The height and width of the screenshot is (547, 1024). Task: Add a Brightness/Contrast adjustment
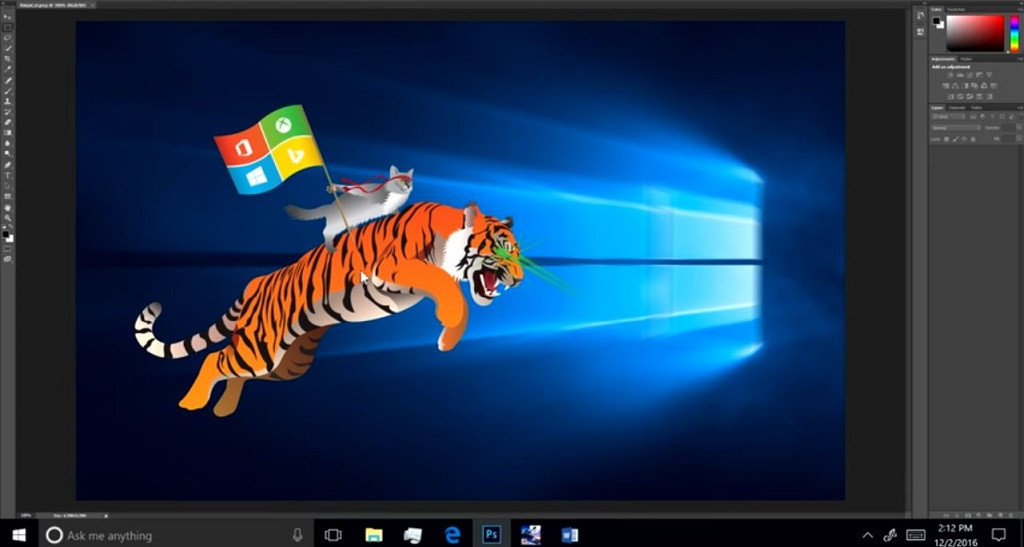click(x=950, y=75)
